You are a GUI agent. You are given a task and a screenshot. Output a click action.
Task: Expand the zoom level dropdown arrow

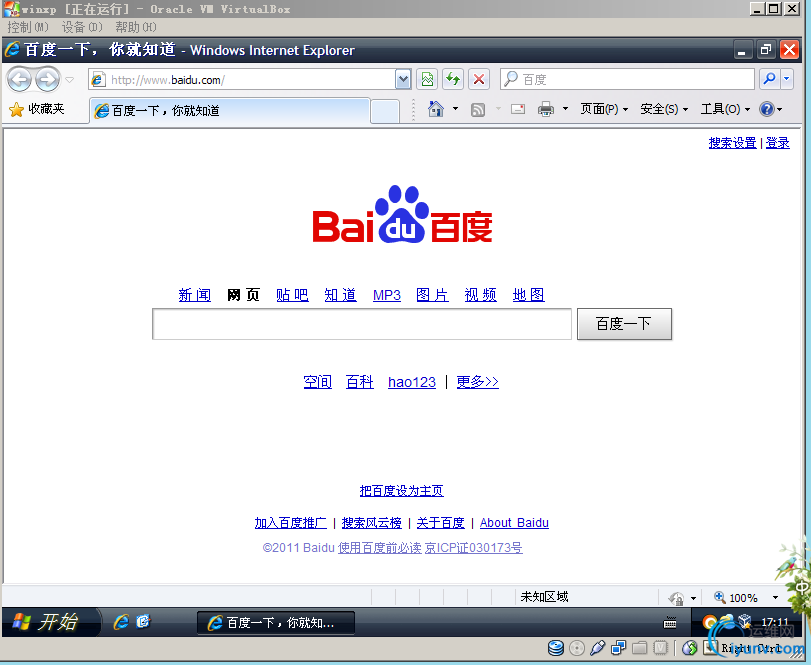pyautogui.click(x=775, y=598)
